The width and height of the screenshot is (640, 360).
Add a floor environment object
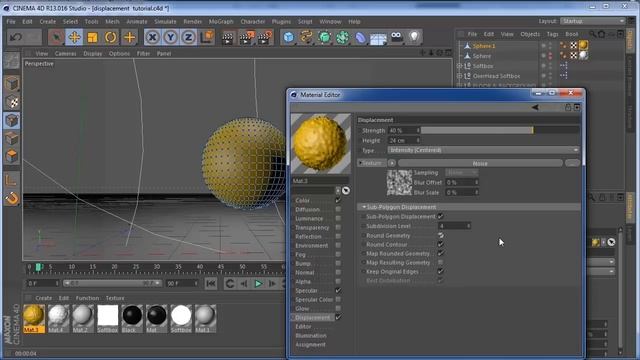point(378,38)
